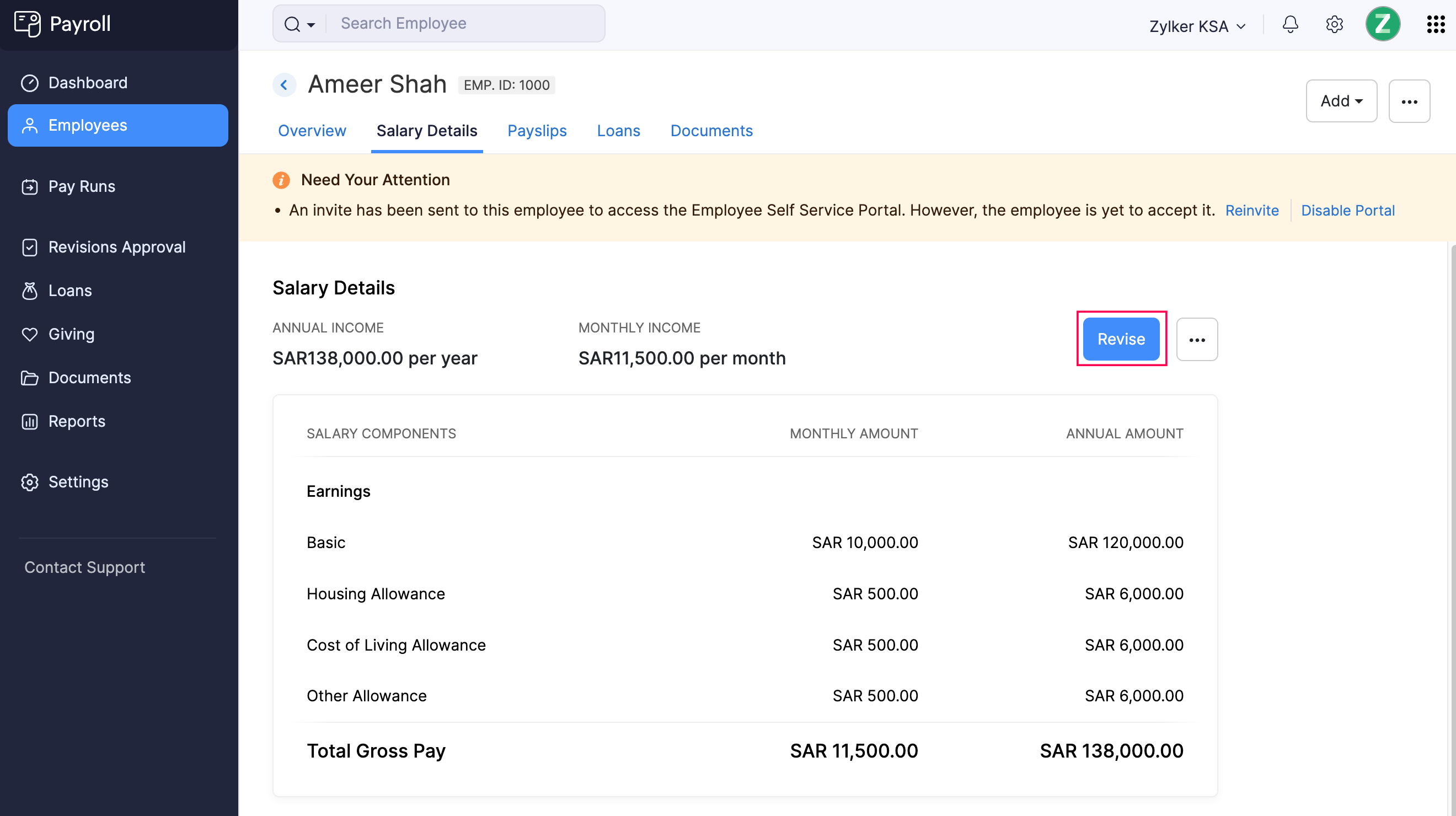1456x816 pixels.
Task: Open the top-right ellipsis actions menu
Action: click(x=1409, y=100)
